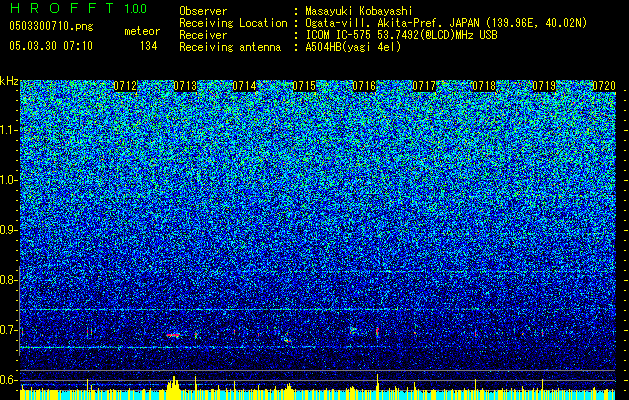
Task: Click the Receiving Location label
Action: (x=233, y=23)
